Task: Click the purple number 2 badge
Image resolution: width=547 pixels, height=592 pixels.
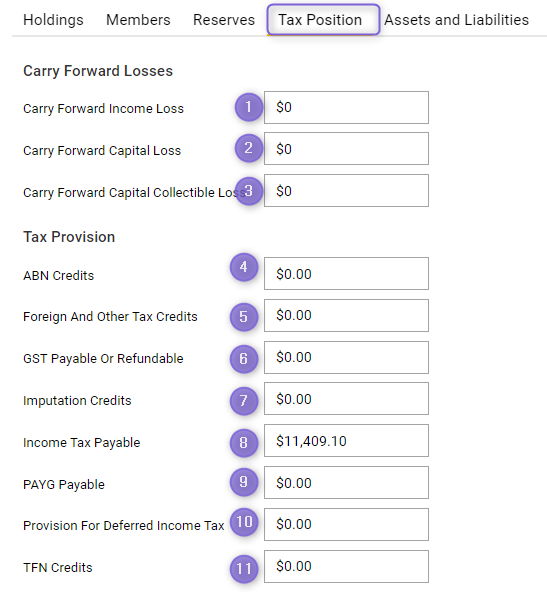Action: (248, 148)
